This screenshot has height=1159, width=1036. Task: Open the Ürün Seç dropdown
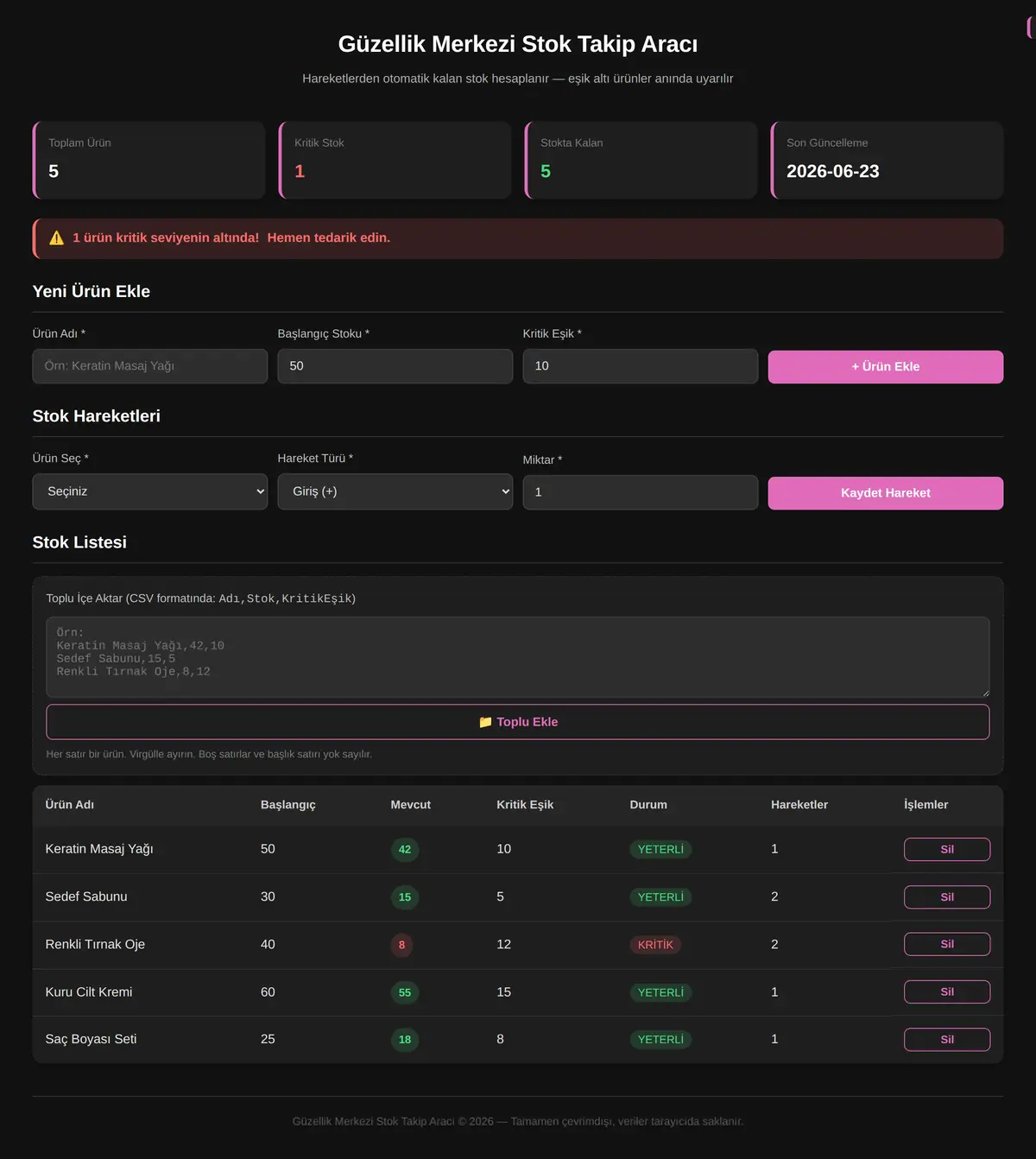[150, 491]
